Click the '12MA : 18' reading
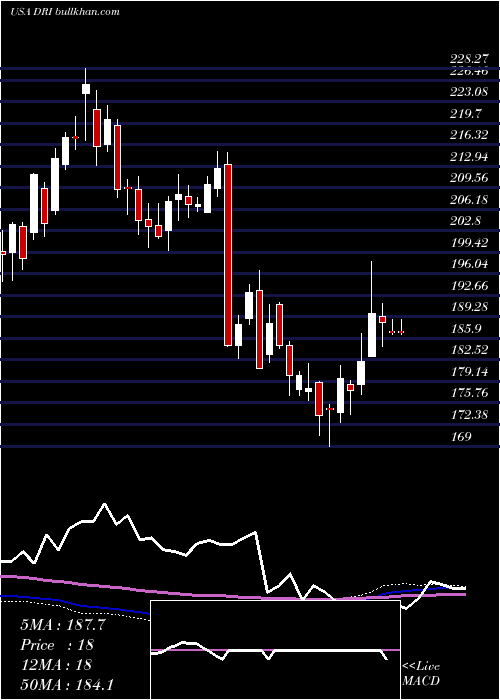 point(56,664)
